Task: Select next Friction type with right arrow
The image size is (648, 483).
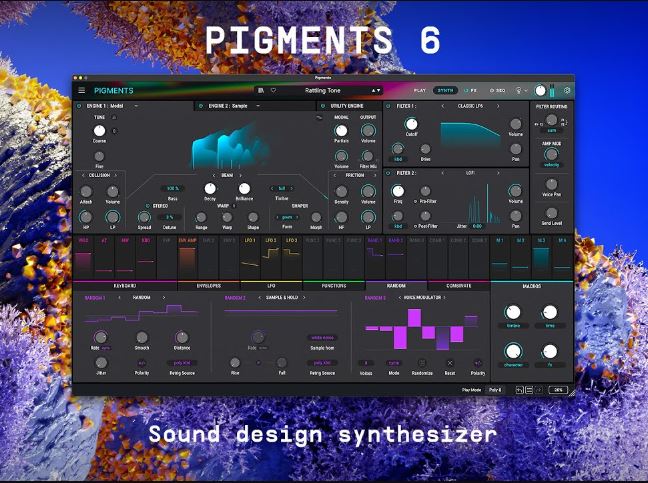Action: (x=375, y=176)
